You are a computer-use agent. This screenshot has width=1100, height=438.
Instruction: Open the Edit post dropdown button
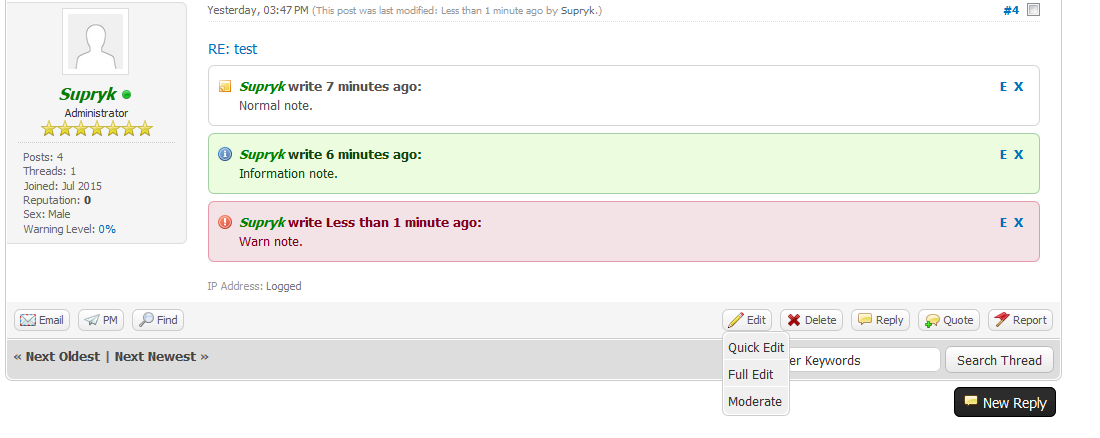coord(747,320)
